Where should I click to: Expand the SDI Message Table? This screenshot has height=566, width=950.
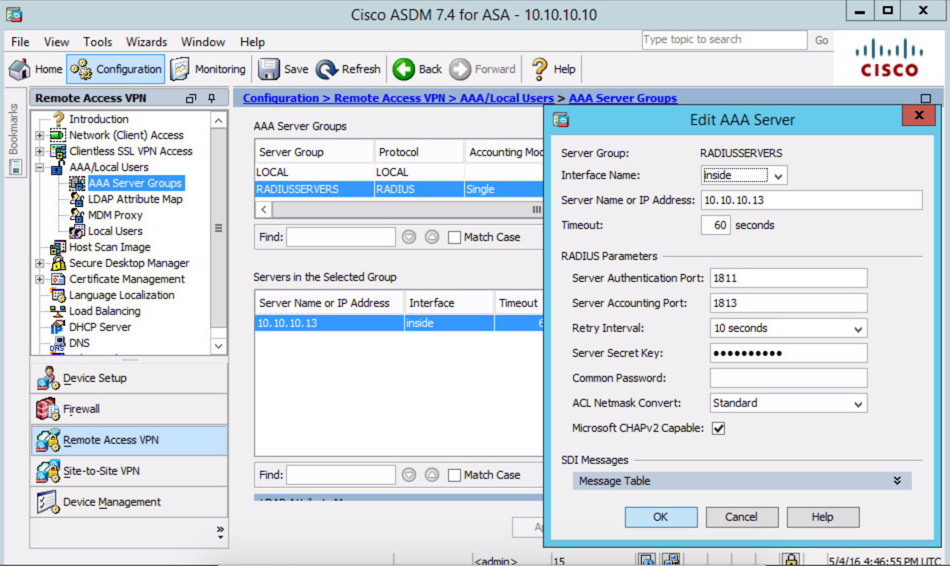pyautogui.click(x=897, y=481)
